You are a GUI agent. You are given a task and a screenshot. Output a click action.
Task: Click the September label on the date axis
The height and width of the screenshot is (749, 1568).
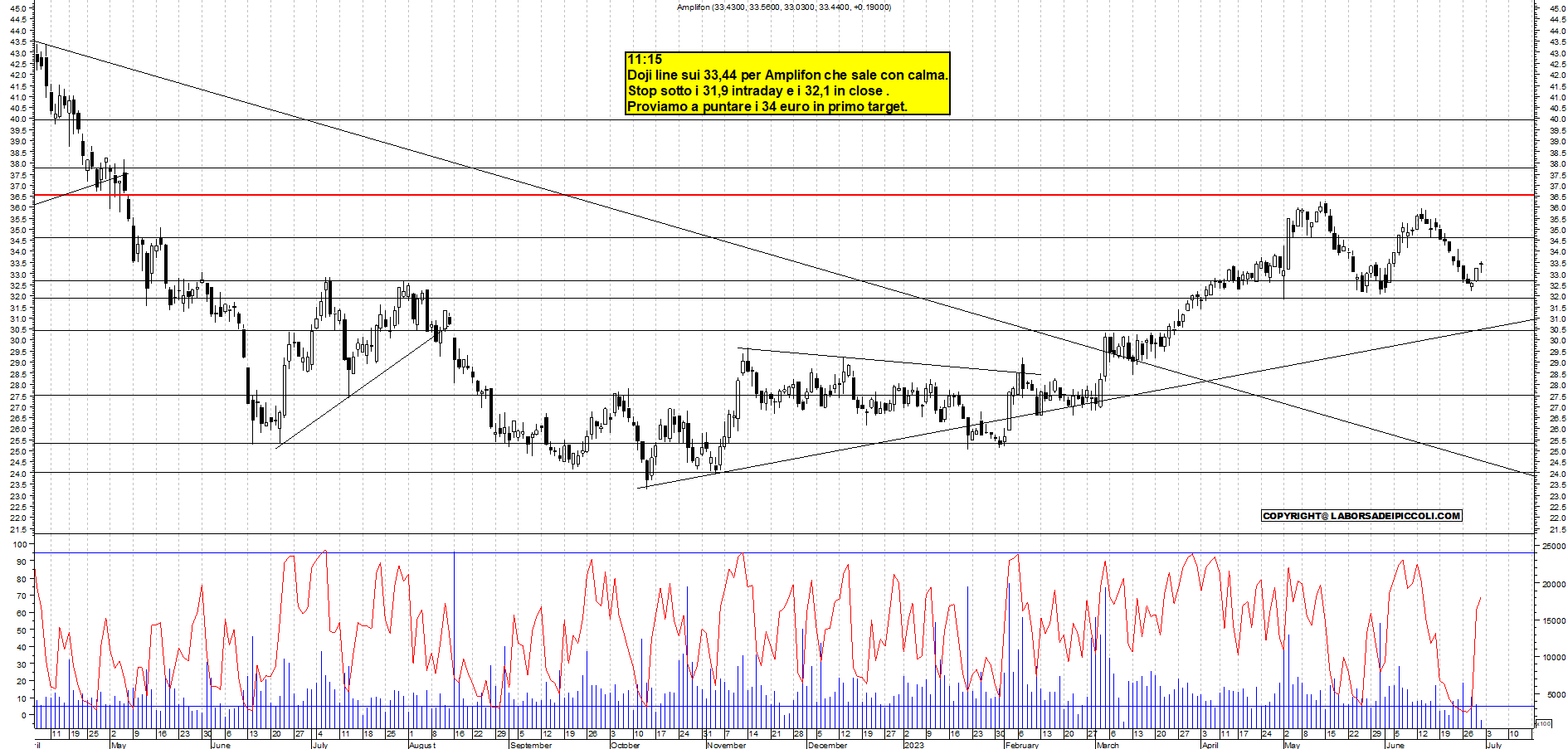pos(531,745)
